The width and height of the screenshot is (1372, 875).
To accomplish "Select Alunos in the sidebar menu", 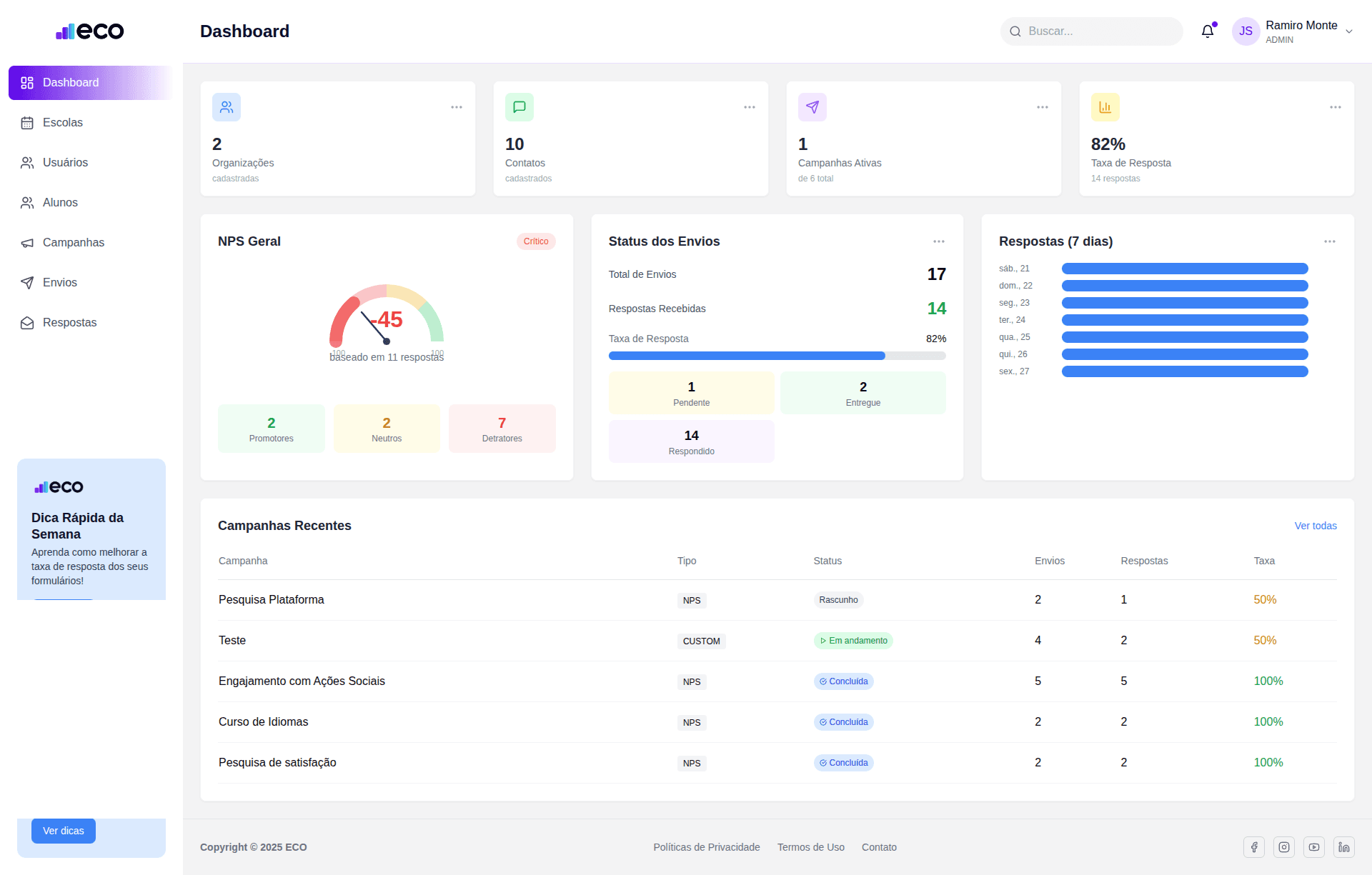I will (60, 203).
